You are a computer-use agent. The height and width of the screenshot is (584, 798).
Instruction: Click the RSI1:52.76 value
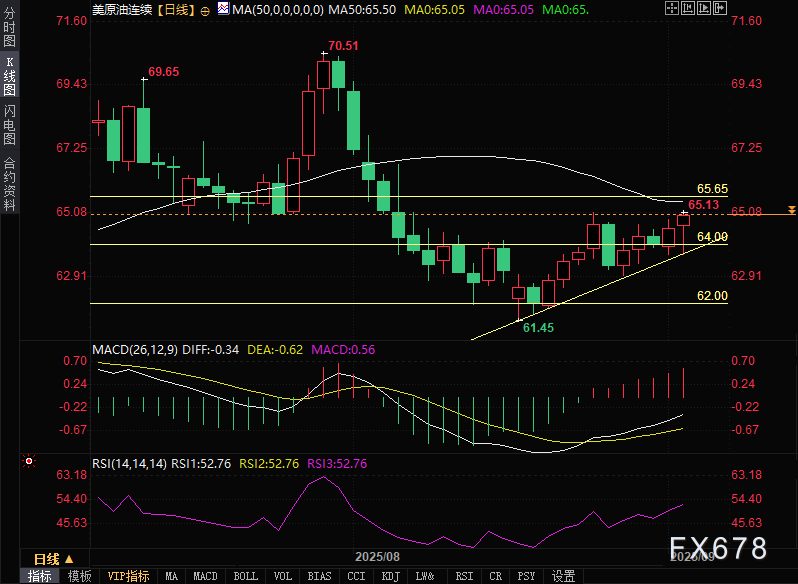coord(201,463)
